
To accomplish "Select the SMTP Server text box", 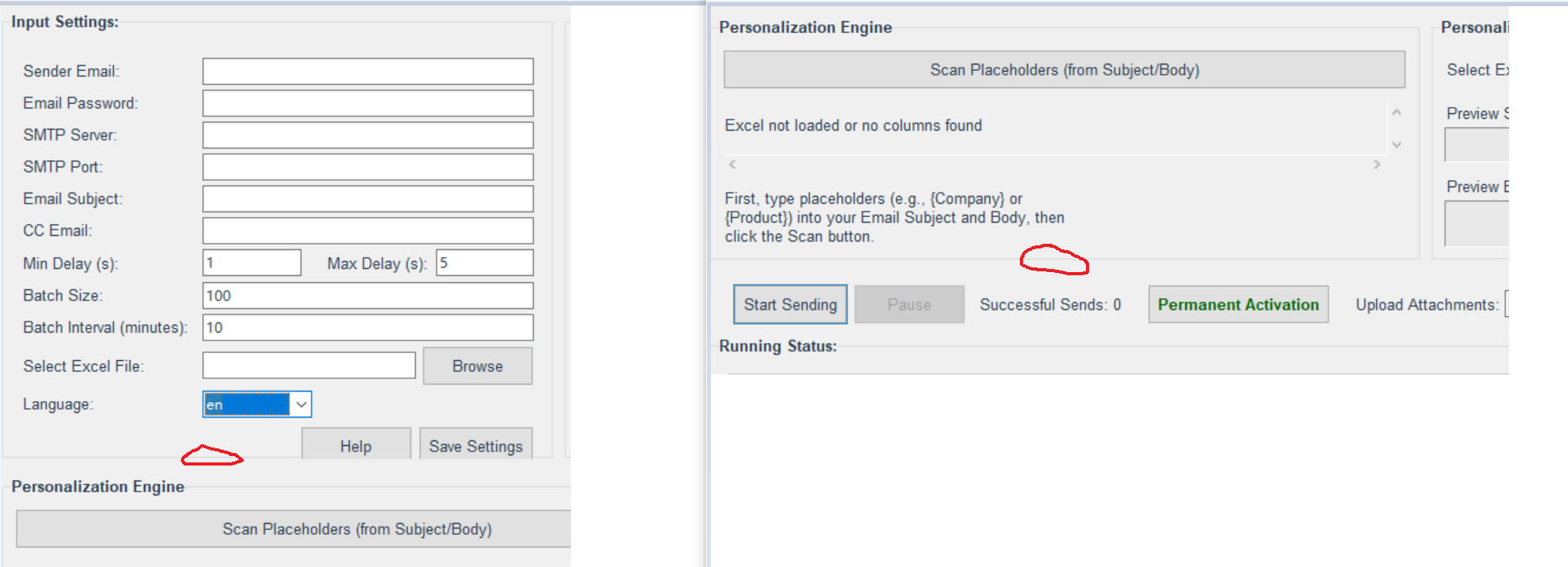I will point(367,135).
